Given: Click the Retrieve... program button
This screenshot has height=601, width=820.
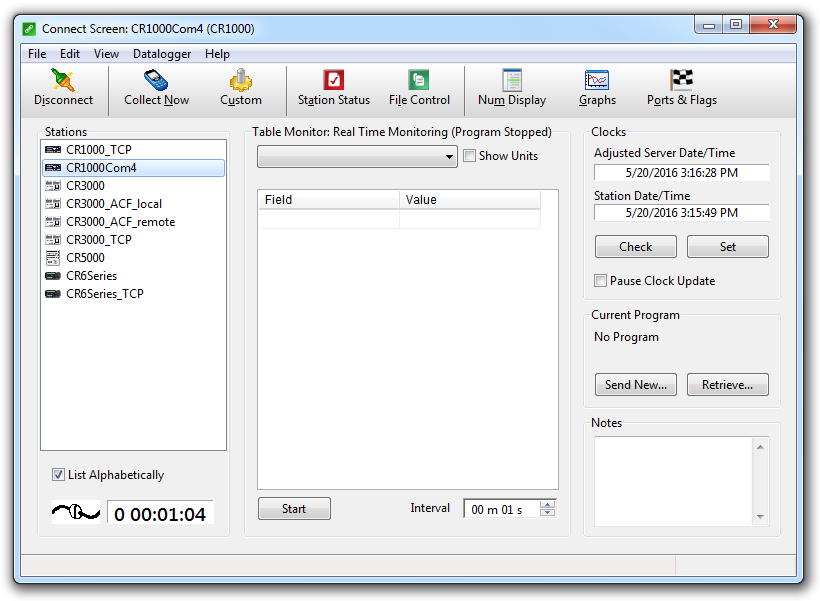Looking at the screenshot, I should [727, 385].
